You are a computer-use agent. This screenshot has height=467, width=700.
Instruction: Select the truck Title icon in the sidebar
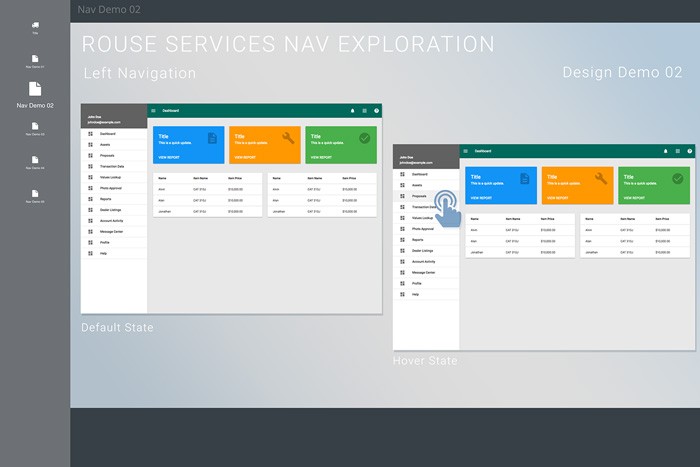(35, 26)
